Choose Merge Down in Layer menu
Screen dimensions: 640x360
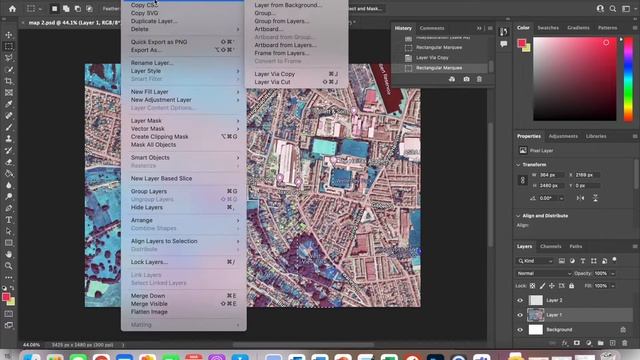[x=184, y=296]
